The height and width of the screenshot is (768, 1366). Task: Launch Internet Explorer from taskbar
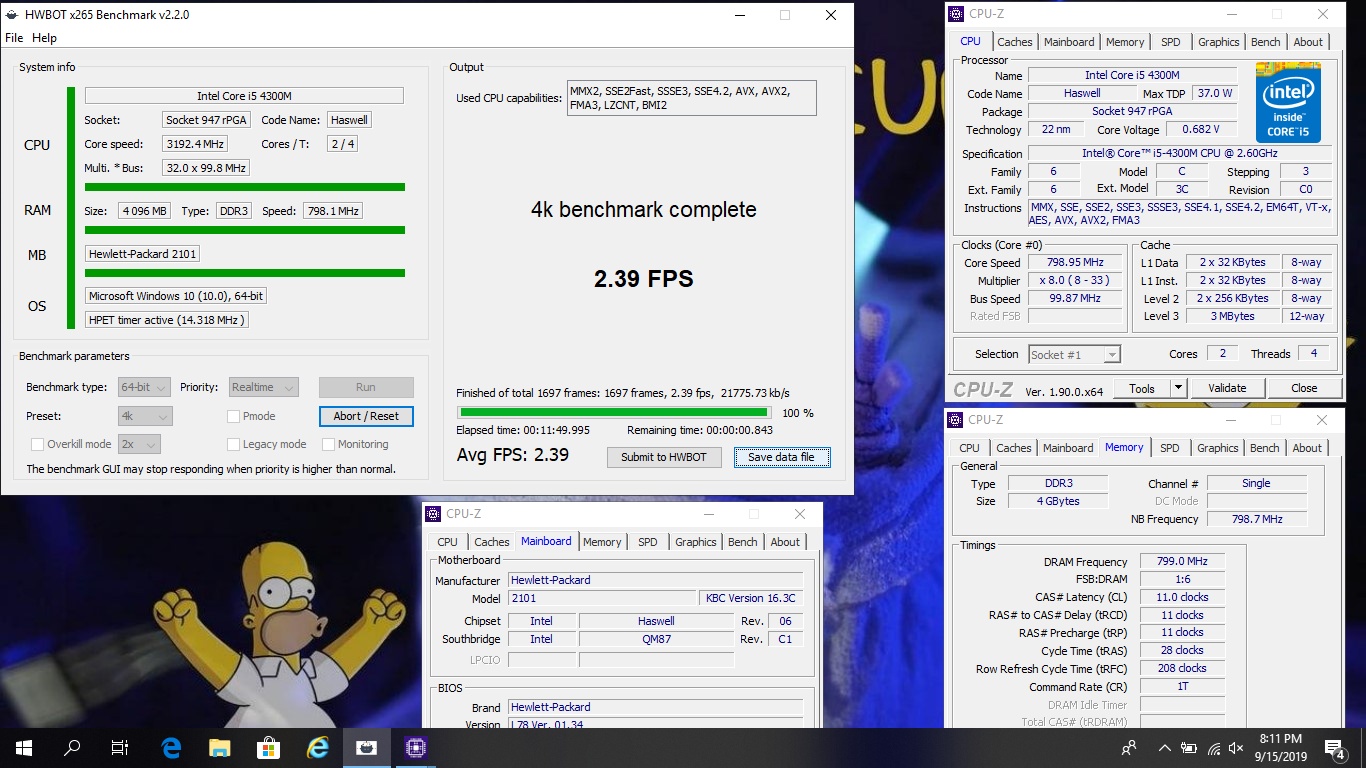tap(317, 747)
